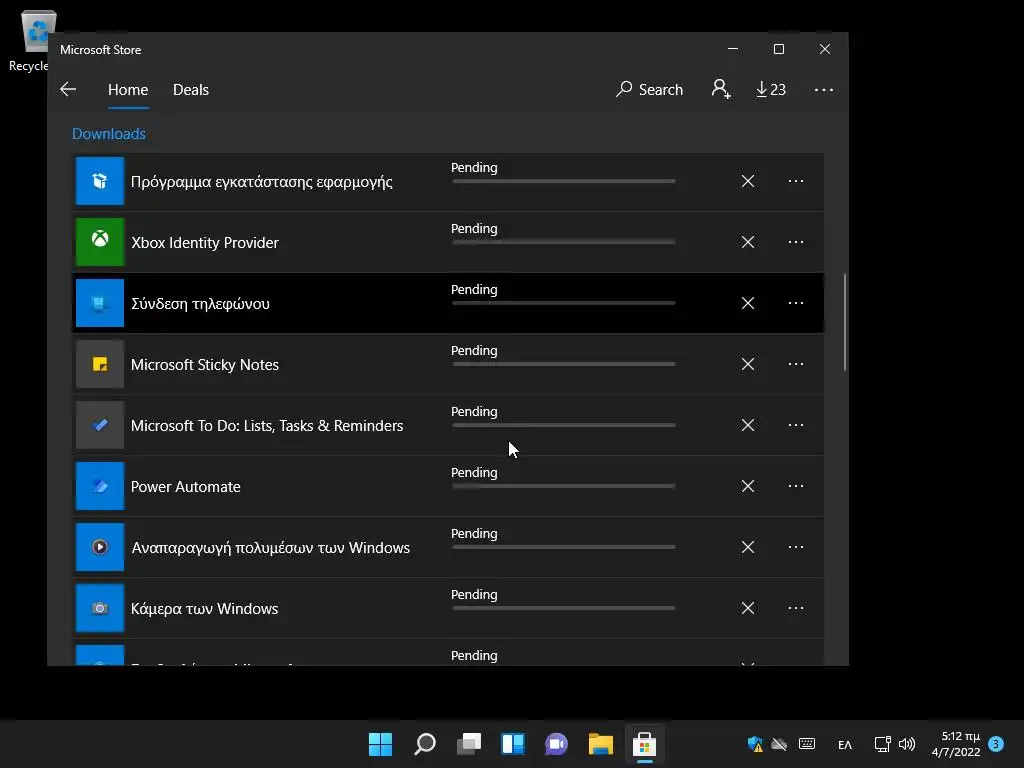Open Task View on the taskbar

pyautogui.click(x=469, y=744)
